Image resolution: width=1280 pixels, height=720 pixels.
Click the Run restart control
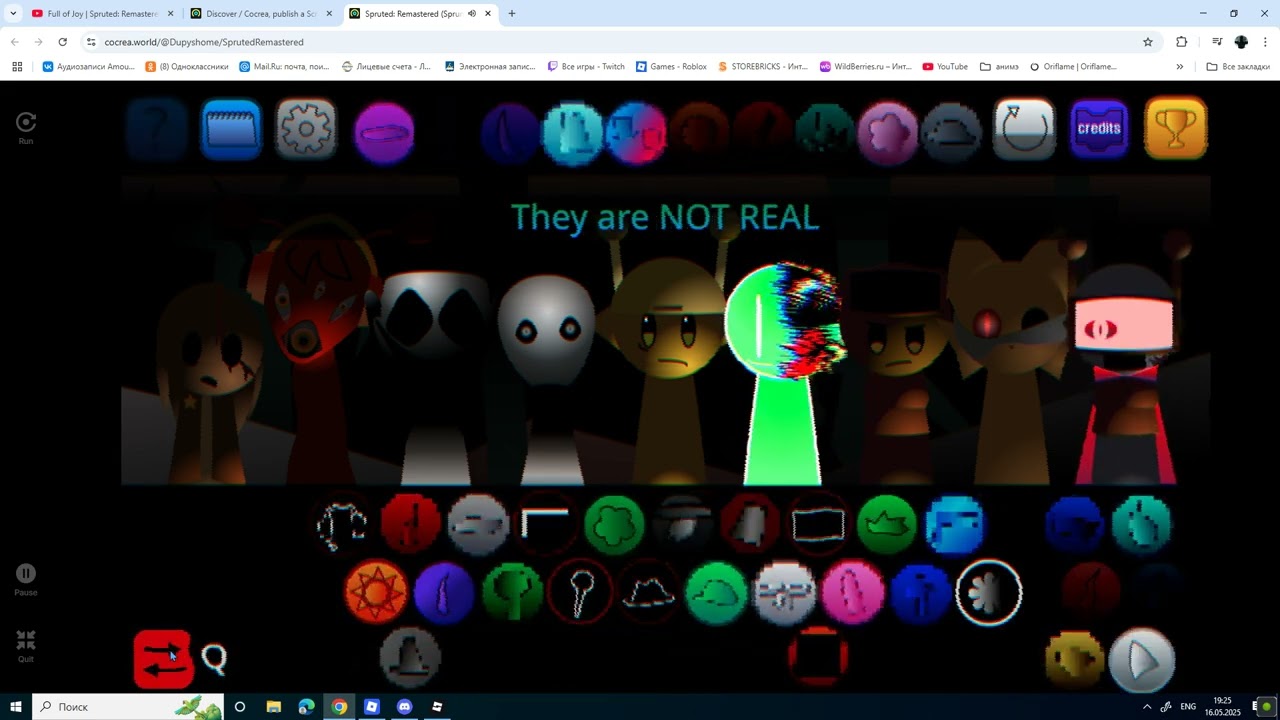pos(26,128)
